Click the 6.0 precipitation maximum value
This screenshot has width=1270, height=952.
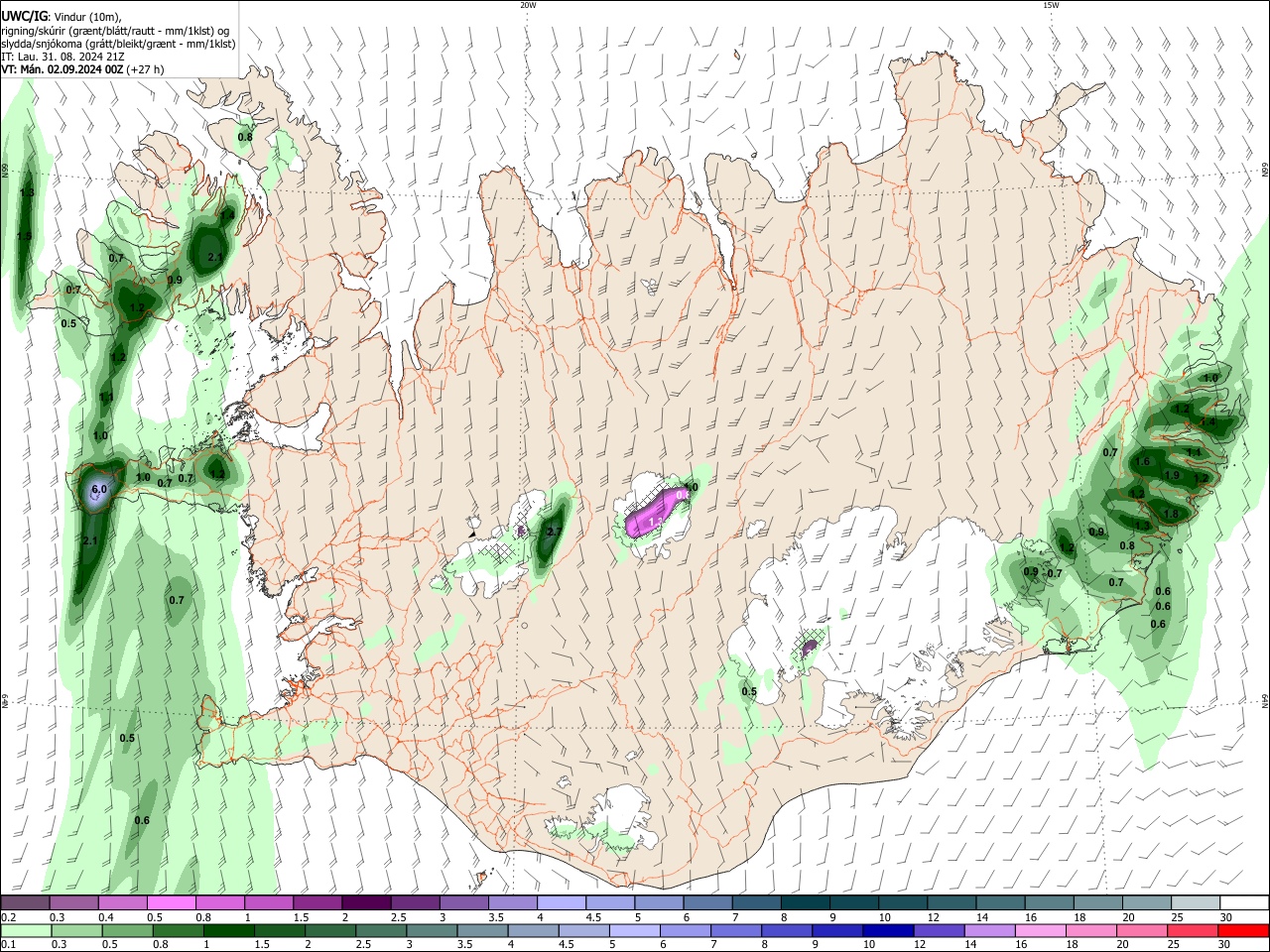coord(99,490)
